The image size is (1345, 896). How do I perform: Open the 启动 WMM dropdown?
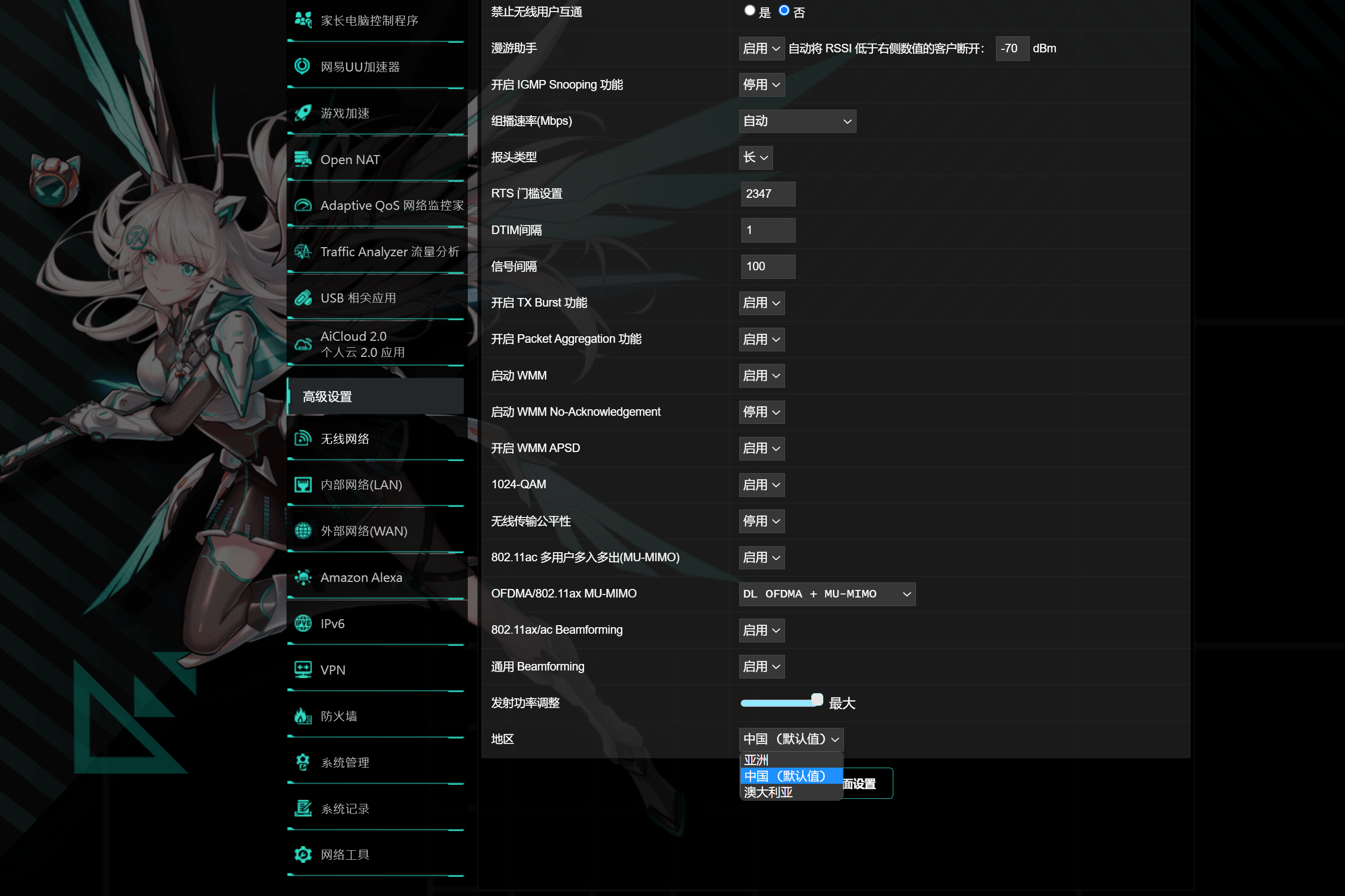pos(761,376)
